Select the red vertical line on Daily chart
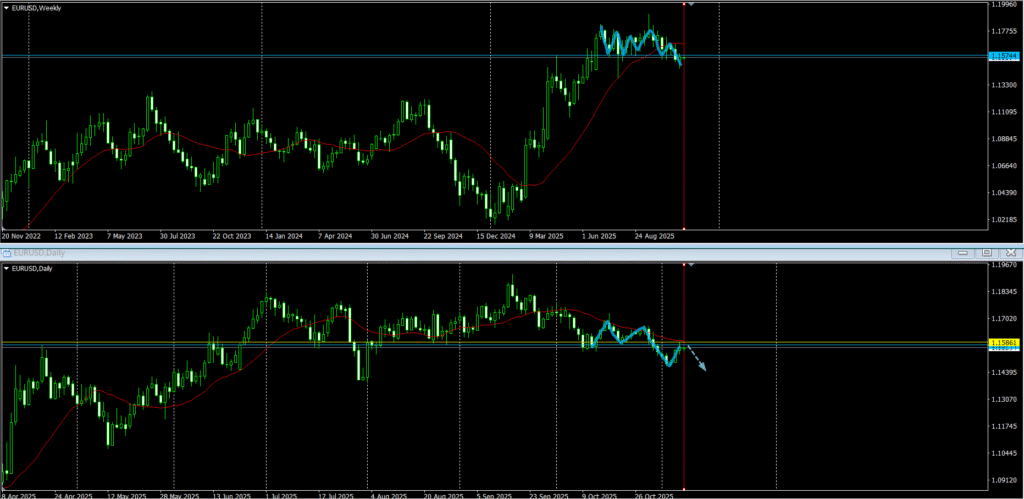 click(x=683, y=420)
